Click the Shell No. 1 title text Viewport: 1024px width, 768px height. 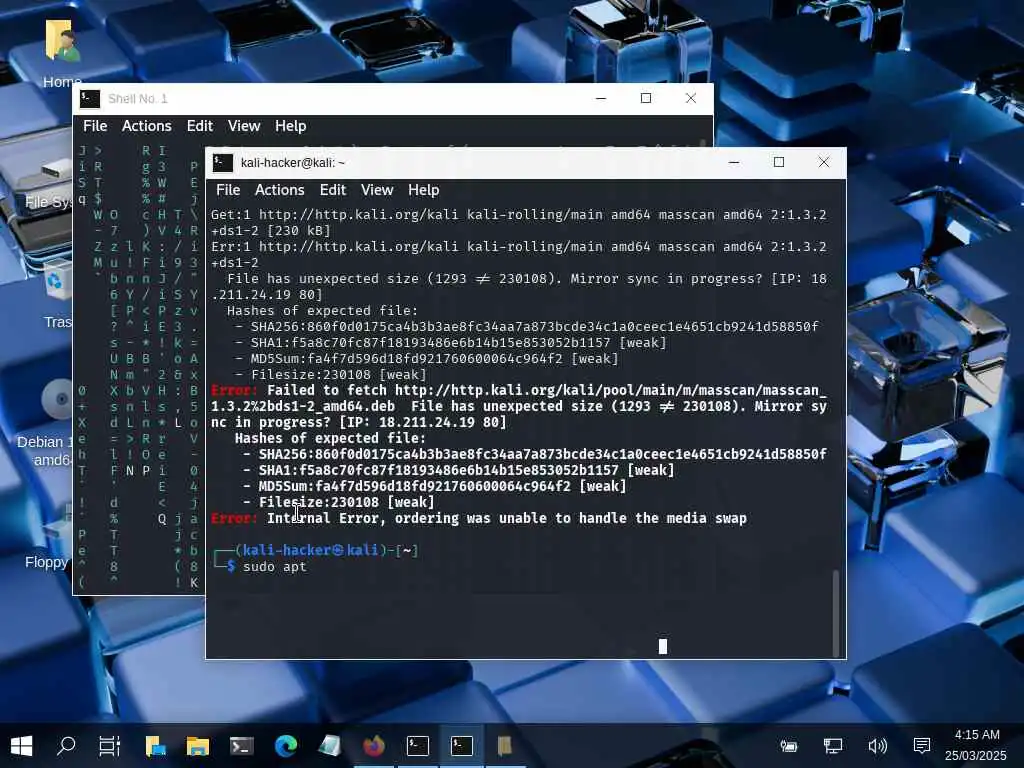(x=138, y=99)
